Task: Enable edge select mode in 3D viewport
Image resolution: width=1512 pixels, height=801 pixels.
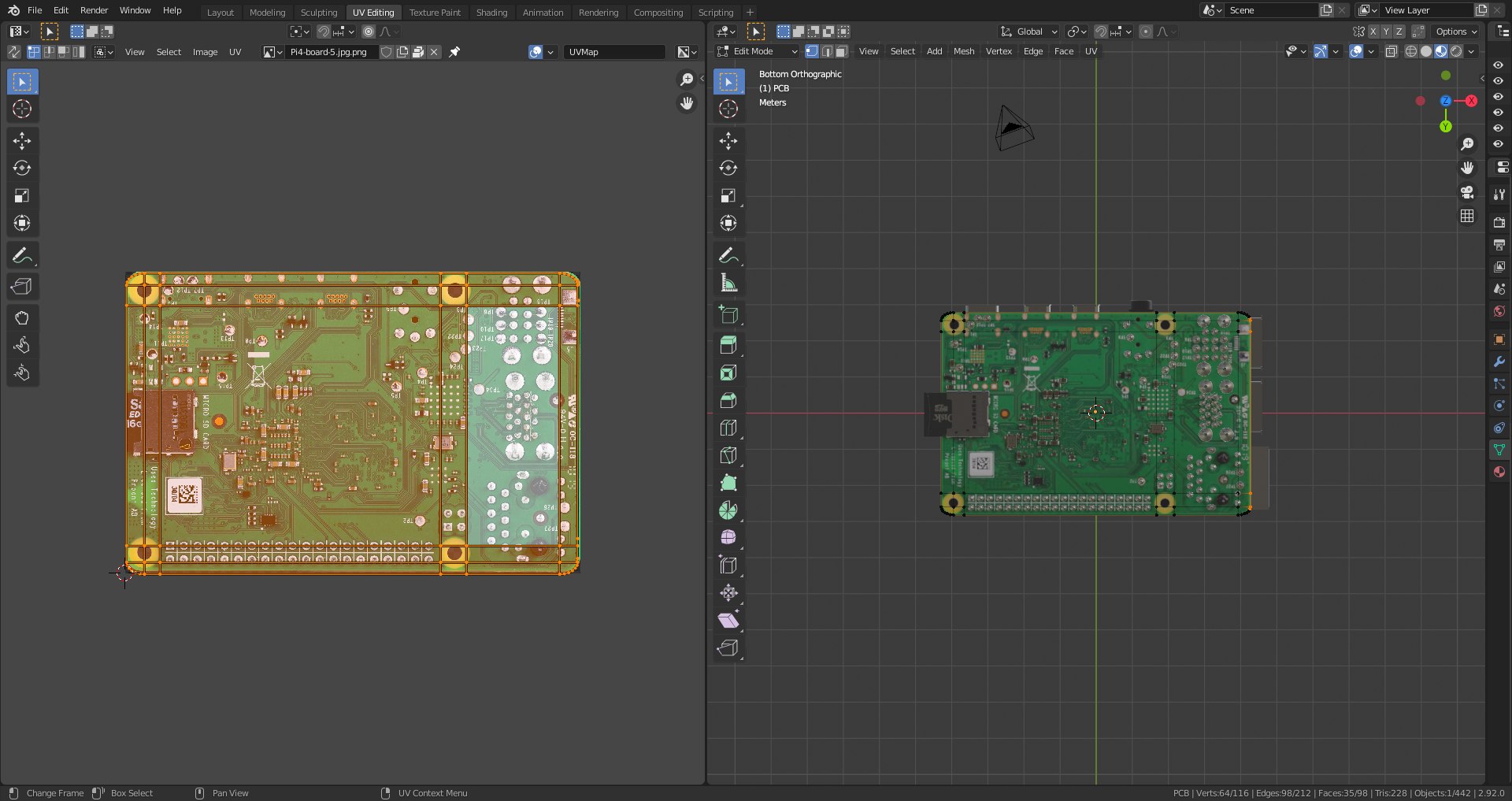Action: point(827,51)
